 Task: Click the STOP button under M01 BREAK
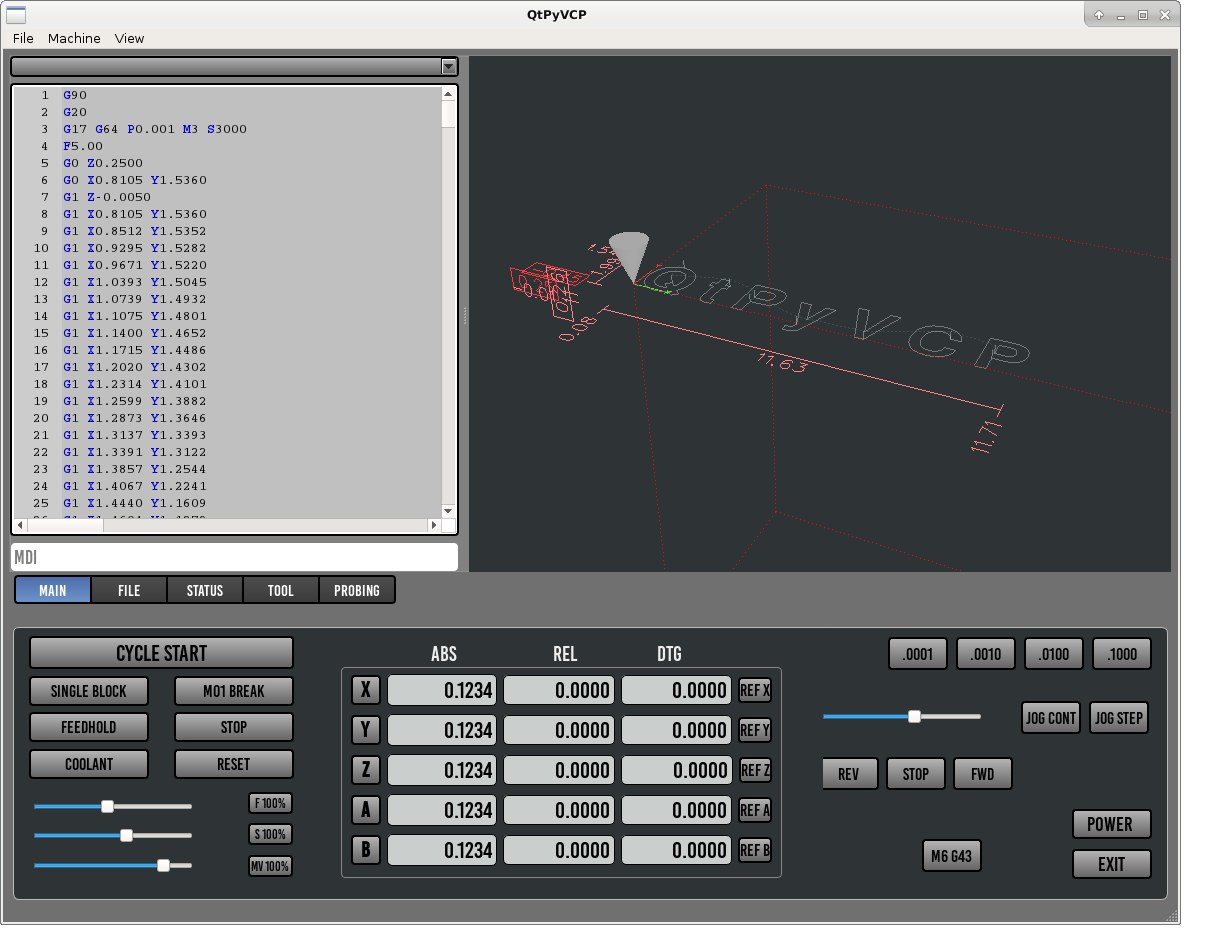pyautogui.click(x=234, y=727)
